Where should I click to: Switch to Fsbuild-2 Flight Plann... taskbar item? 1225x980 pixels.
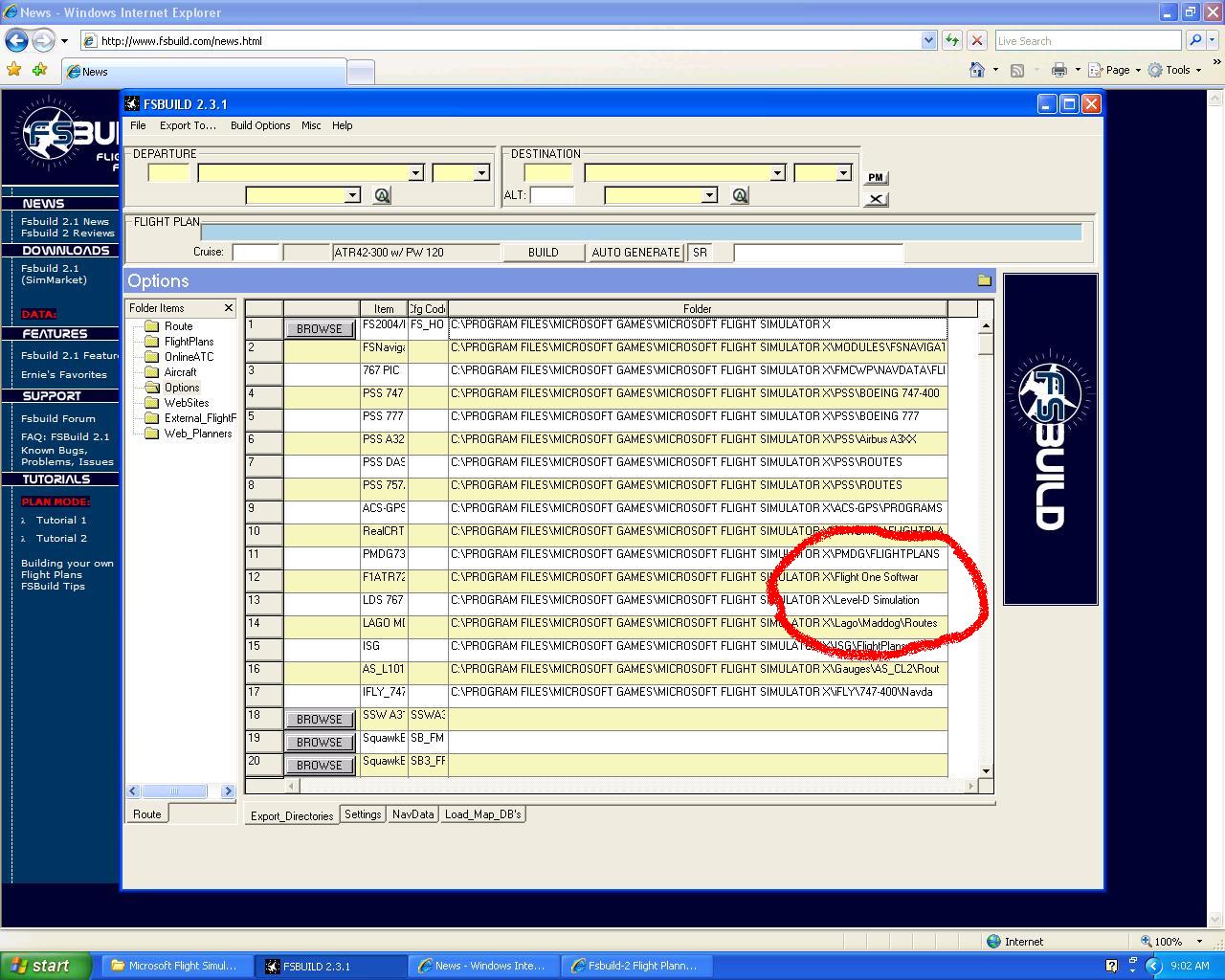636,966
